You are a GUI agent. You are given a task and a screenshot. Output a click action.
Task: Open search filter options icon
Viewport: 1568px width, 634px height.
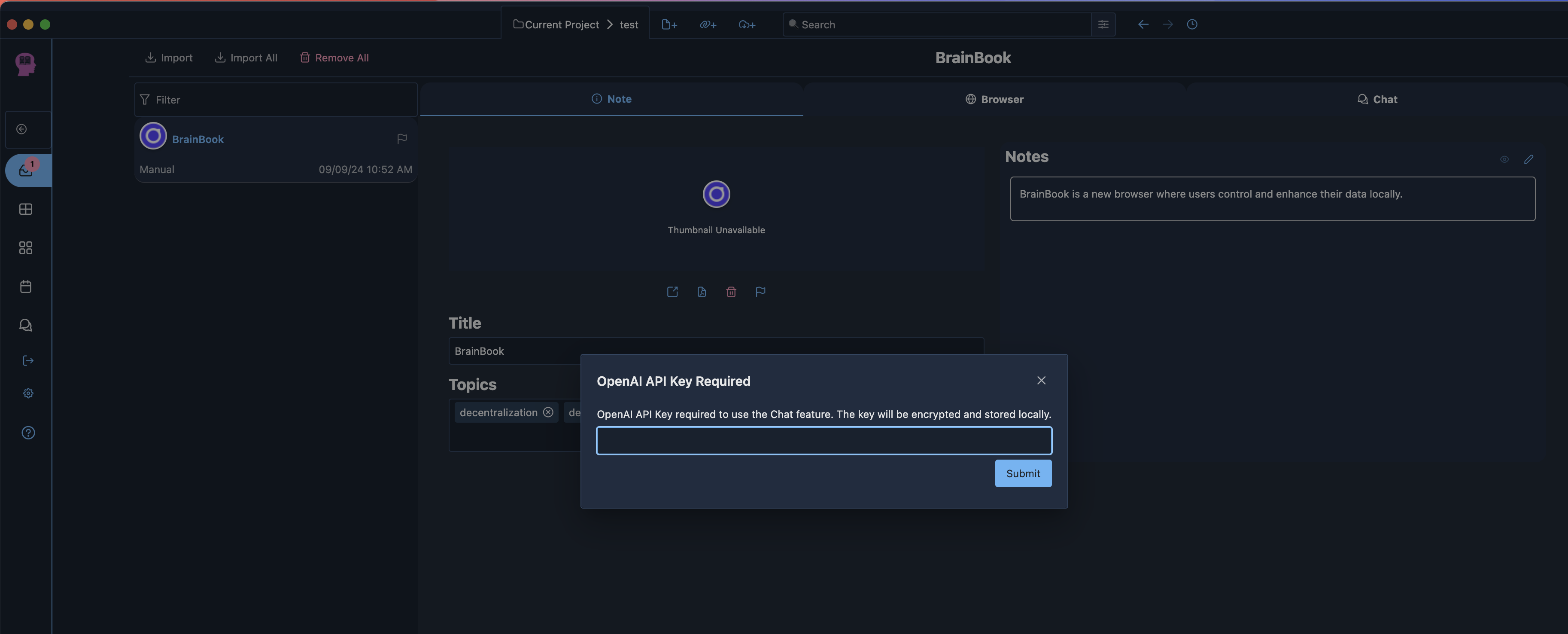(1103, 24)
